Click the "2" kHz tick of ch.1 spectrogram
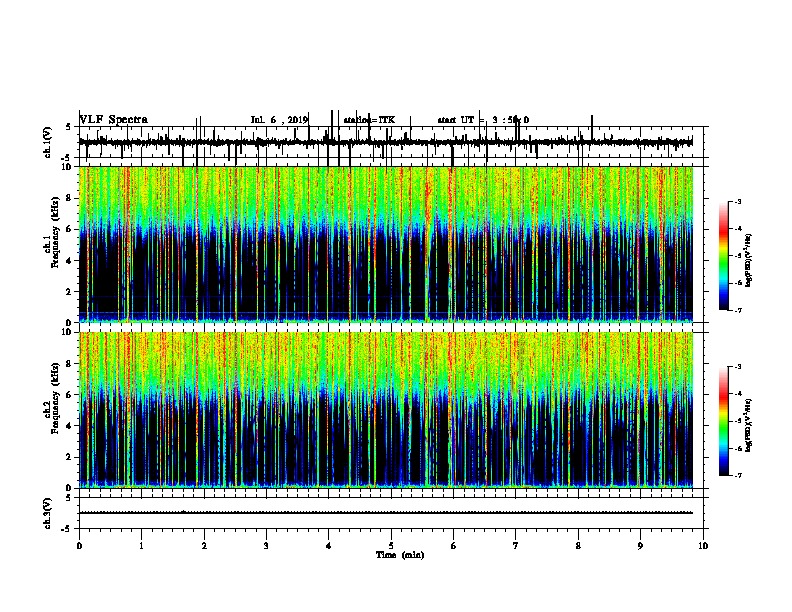The height and width of the screenshot is (612, 792). coord(70,291)
